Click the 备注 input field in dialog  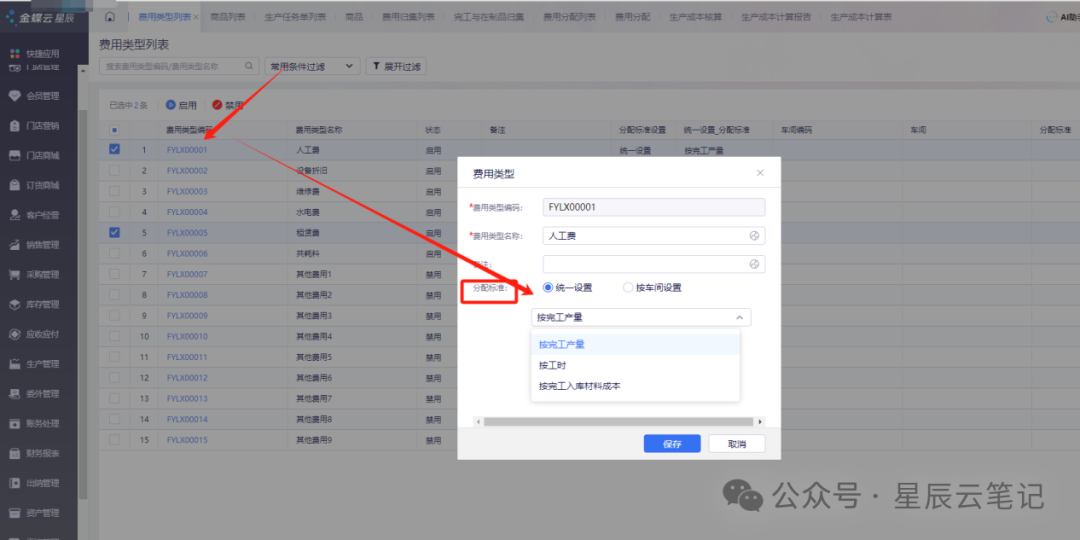654,264
